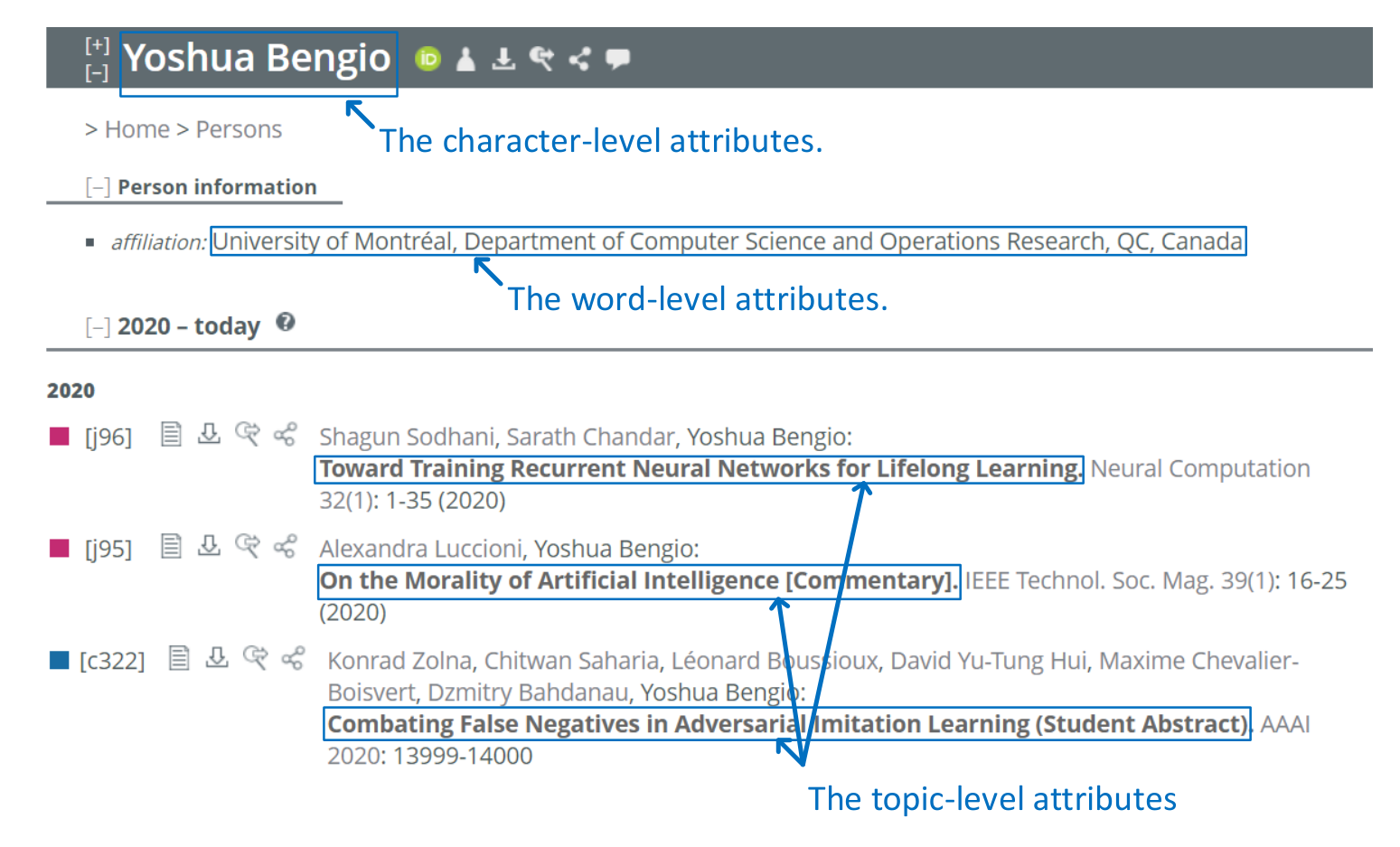Open author Chitwan Saharia's page
Viewport: 1400px width, 847px height.
(571, 662)
